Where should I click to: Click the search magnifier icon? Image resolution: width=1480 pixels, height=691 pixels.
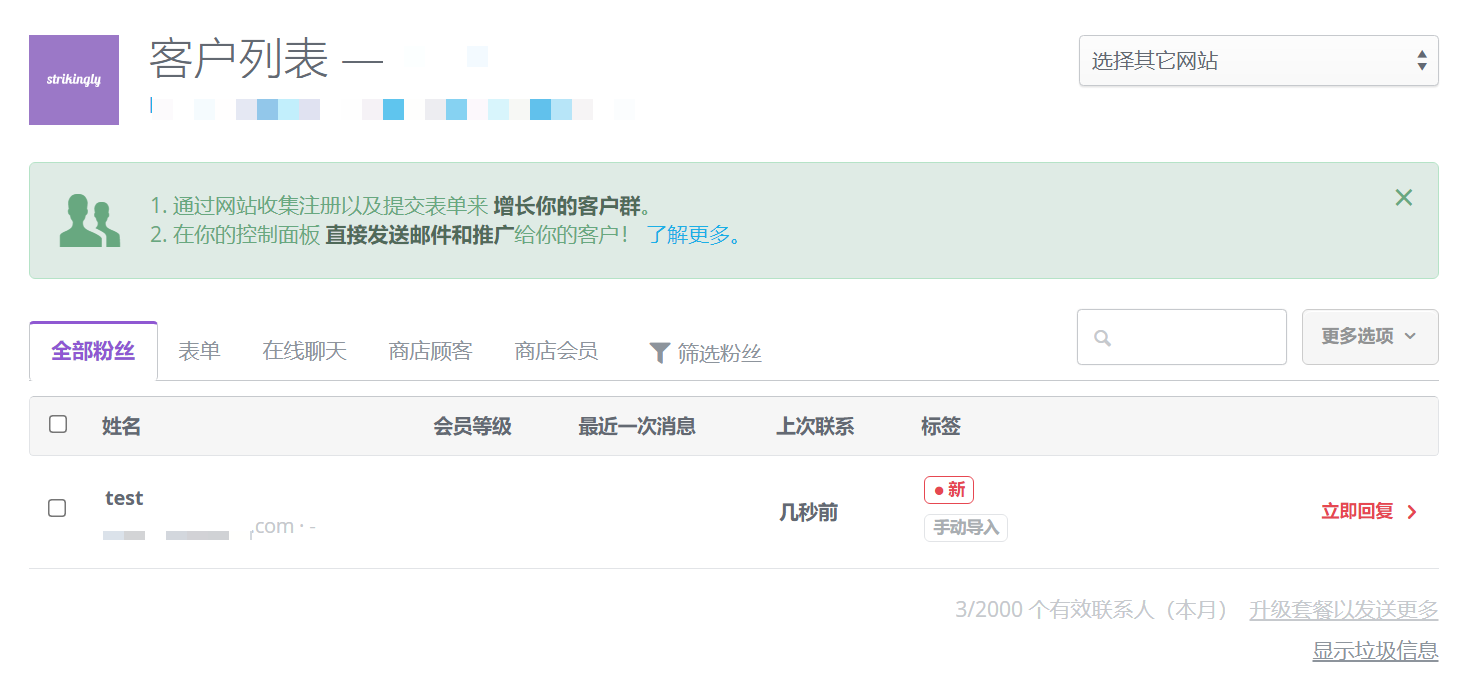click(1103, 338)
